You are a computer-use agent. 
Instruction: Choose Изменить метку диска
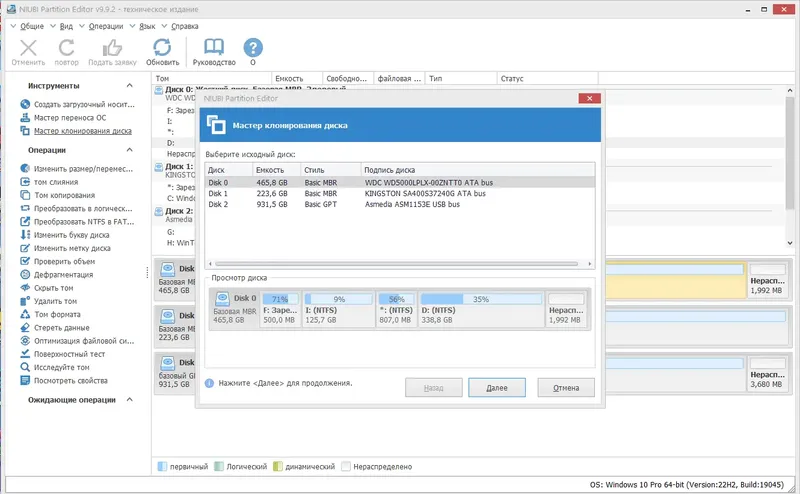point(65,248)
